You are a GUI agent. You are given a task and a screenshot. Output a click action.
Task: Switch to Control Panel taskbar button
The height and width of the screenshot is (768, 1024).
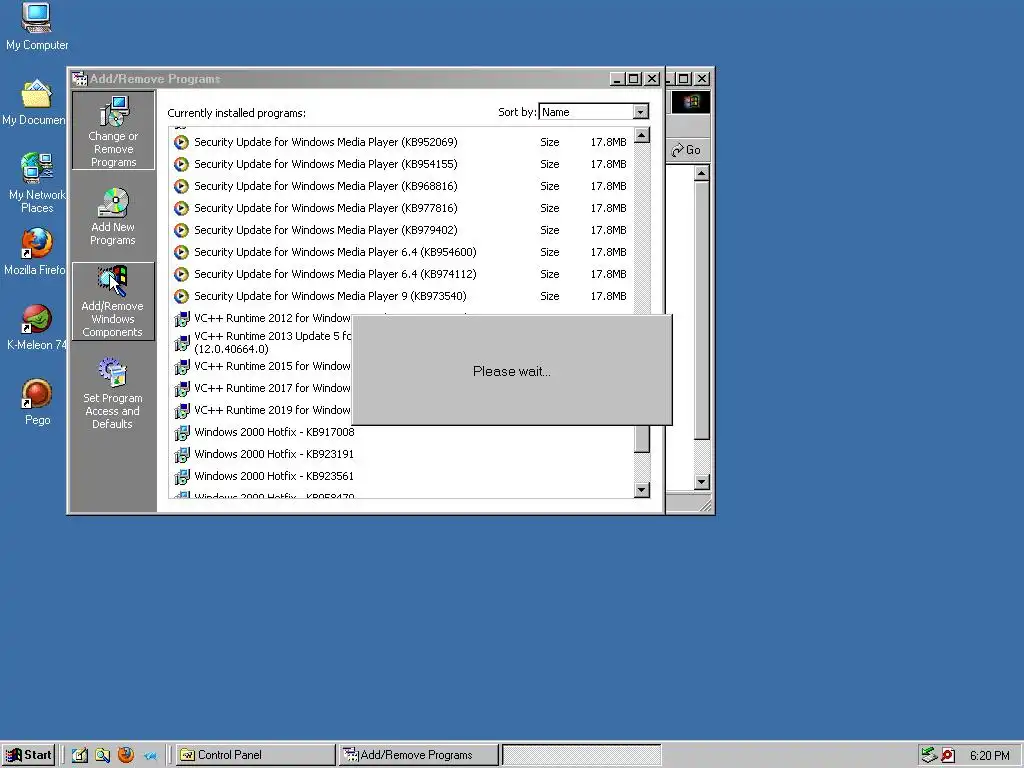click(x=255, y=755)
